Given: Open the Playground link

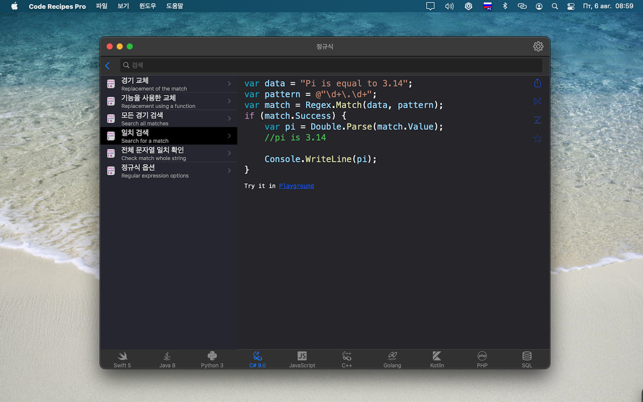Looking at the screenshot, I should [x=296, y=186].
